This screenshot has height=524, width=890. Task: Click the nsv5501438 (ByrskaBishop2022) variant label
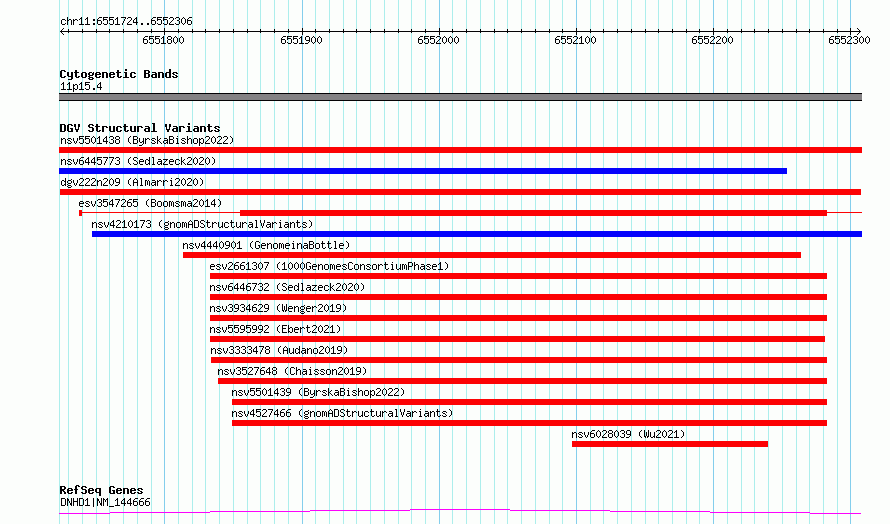pos(147,140)
